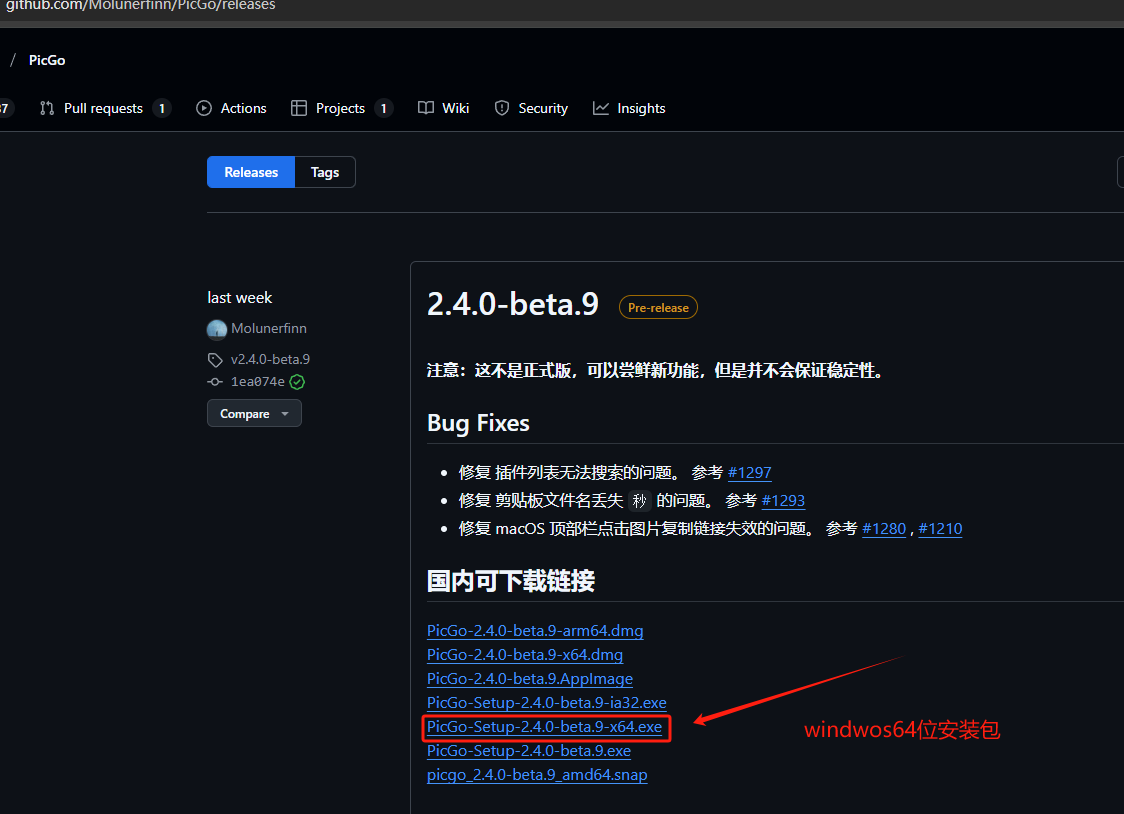
Task: Click the Insights graph icon
Action: tap(601, 108)
